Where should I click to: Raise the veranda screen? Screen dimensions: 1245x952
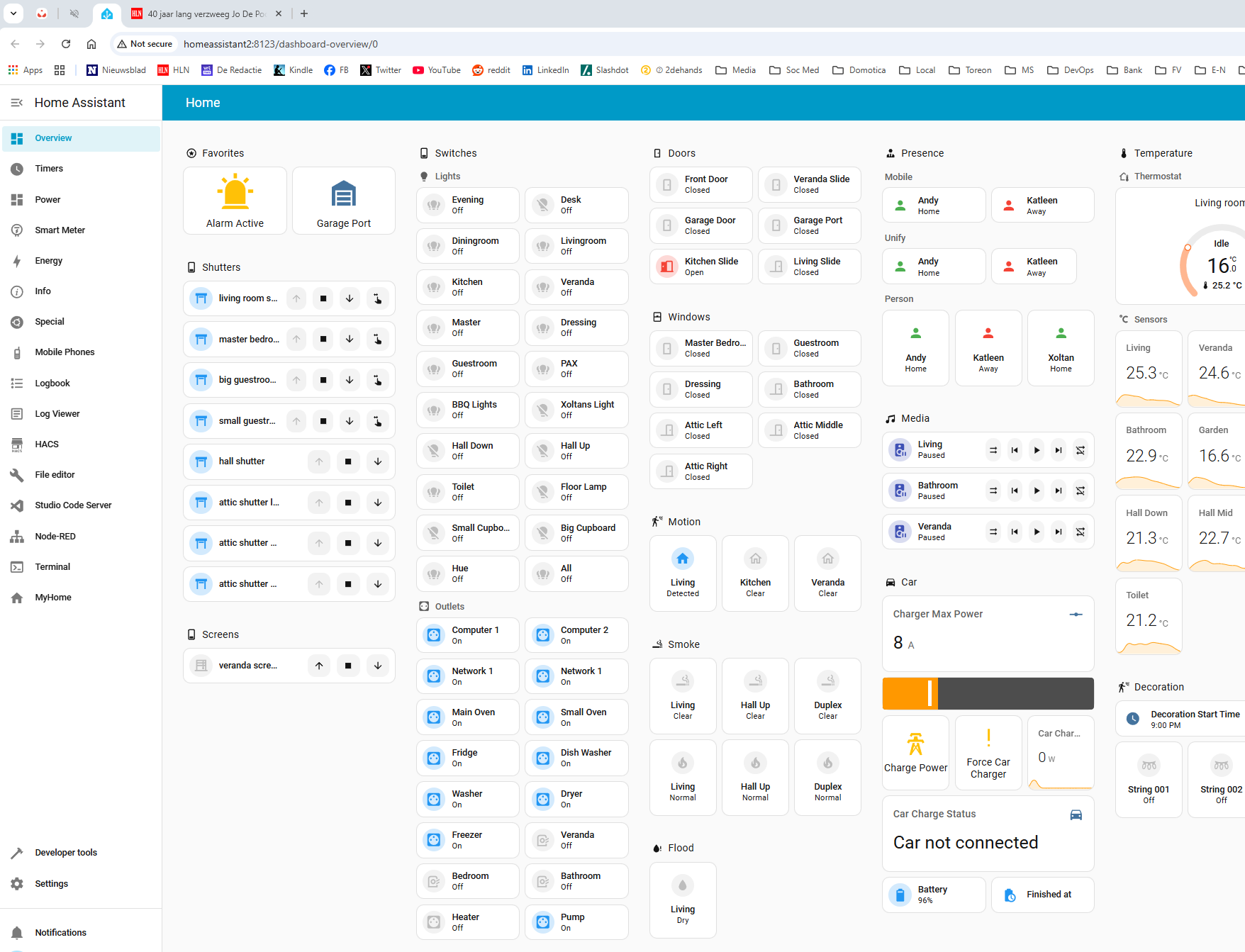coord(319,666)
